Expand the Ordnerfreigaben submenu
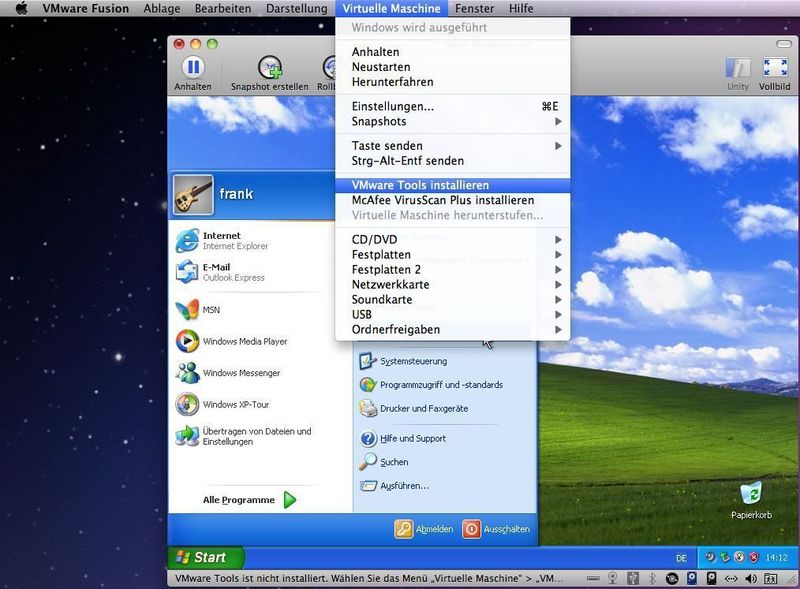Screen dimensions: 800x589 coord(452,330)
